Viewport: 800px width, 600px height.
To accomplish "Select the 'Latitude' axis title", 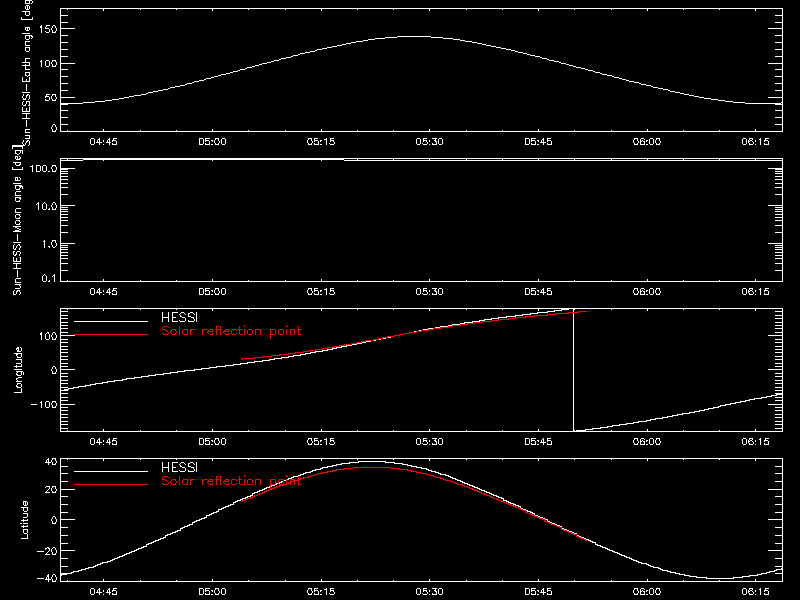I will click(24, 520).
